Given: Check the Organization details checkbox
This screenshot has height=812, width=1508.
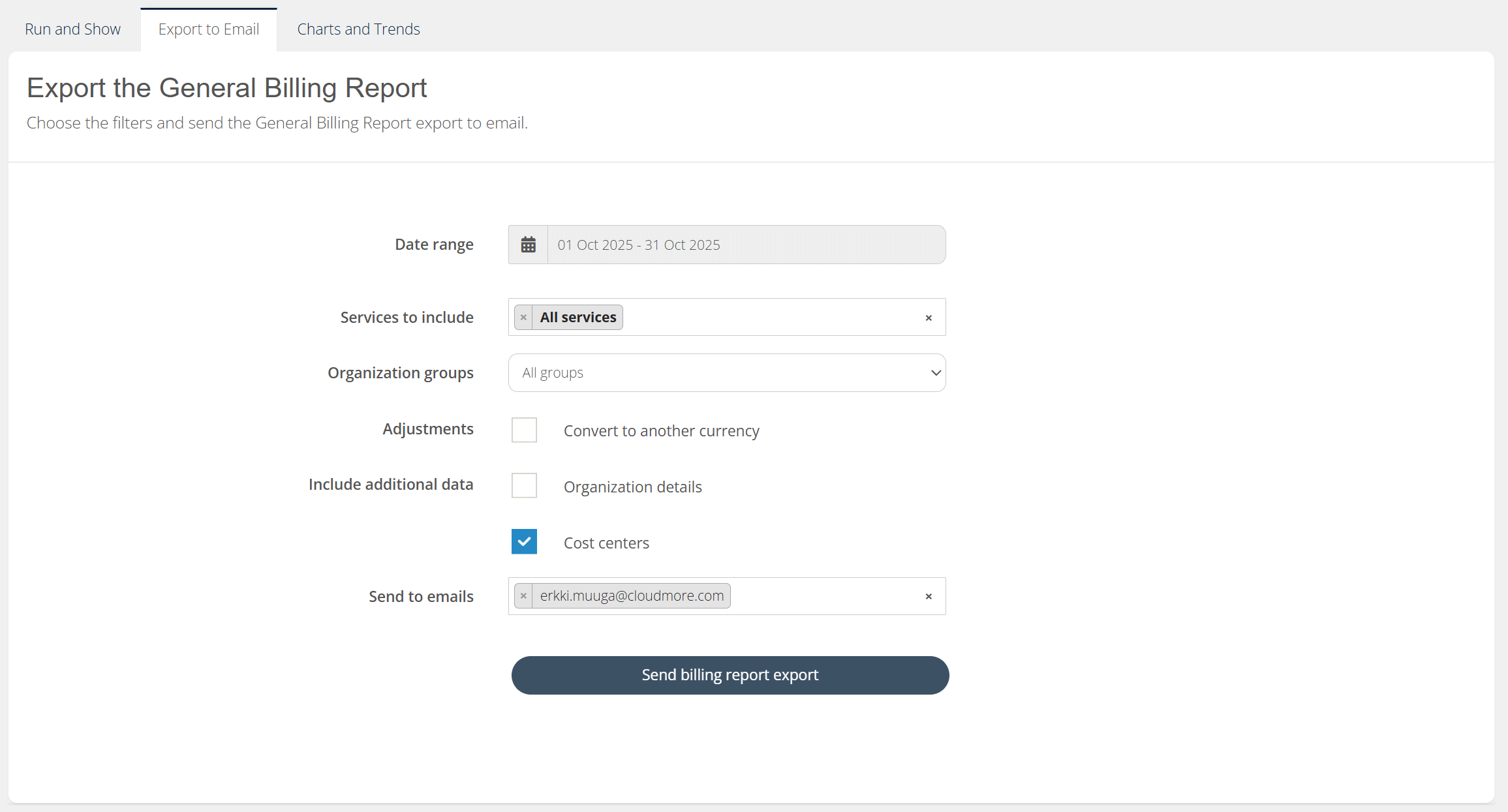Looking at the screenshot, I should pos(524,485).
